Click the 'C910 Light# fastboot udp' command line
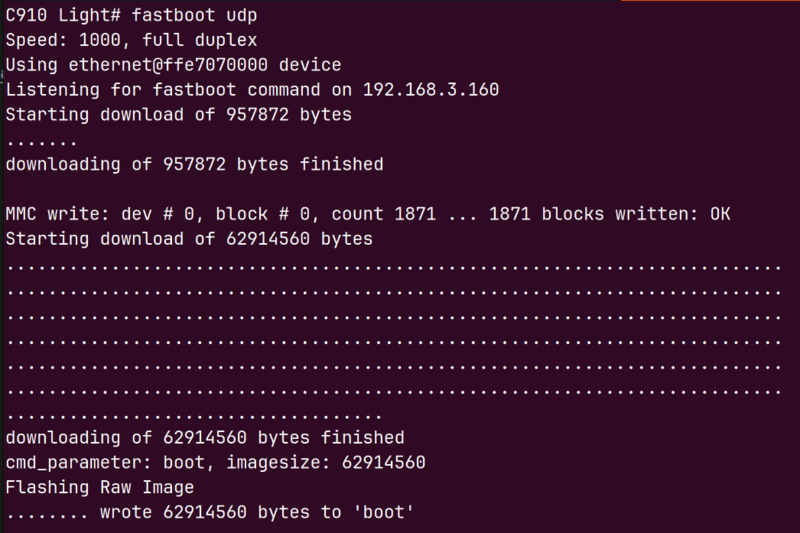Viewport: 800px width, 533px height. click(x=131, y=15)
